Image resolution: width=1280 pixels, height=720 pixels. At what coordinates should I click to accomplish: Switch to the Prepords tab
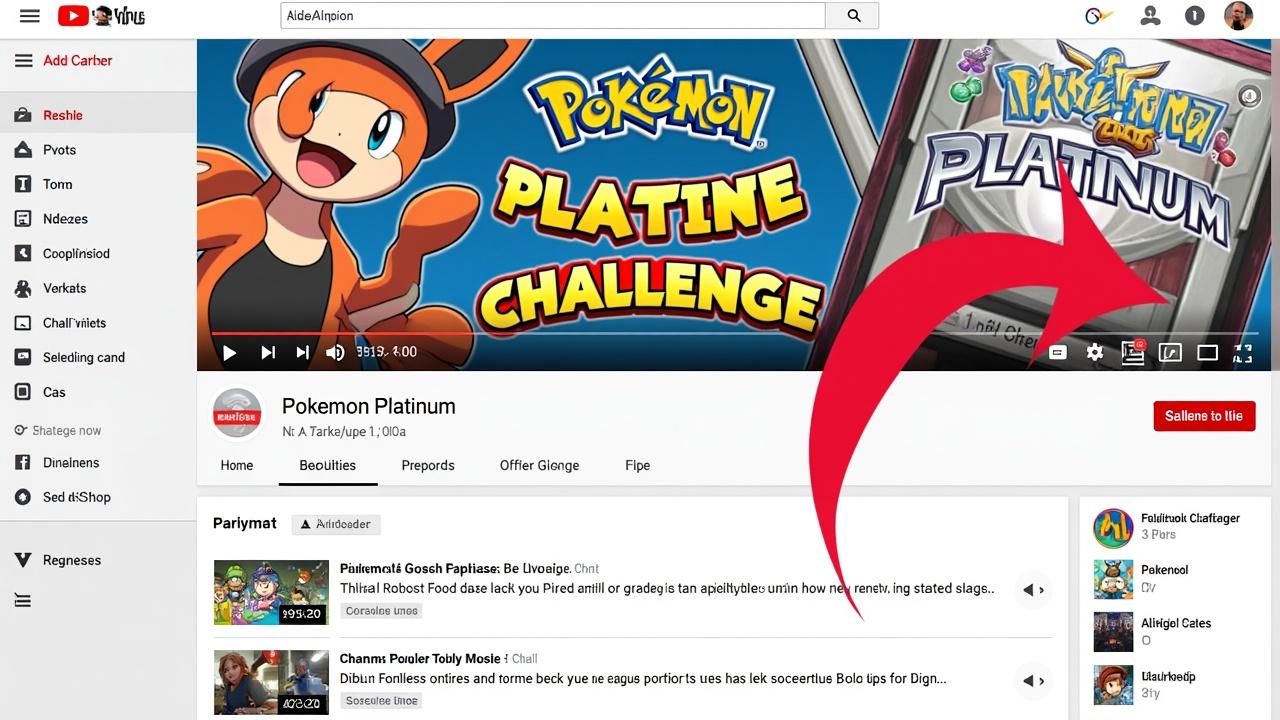point(428,465)
